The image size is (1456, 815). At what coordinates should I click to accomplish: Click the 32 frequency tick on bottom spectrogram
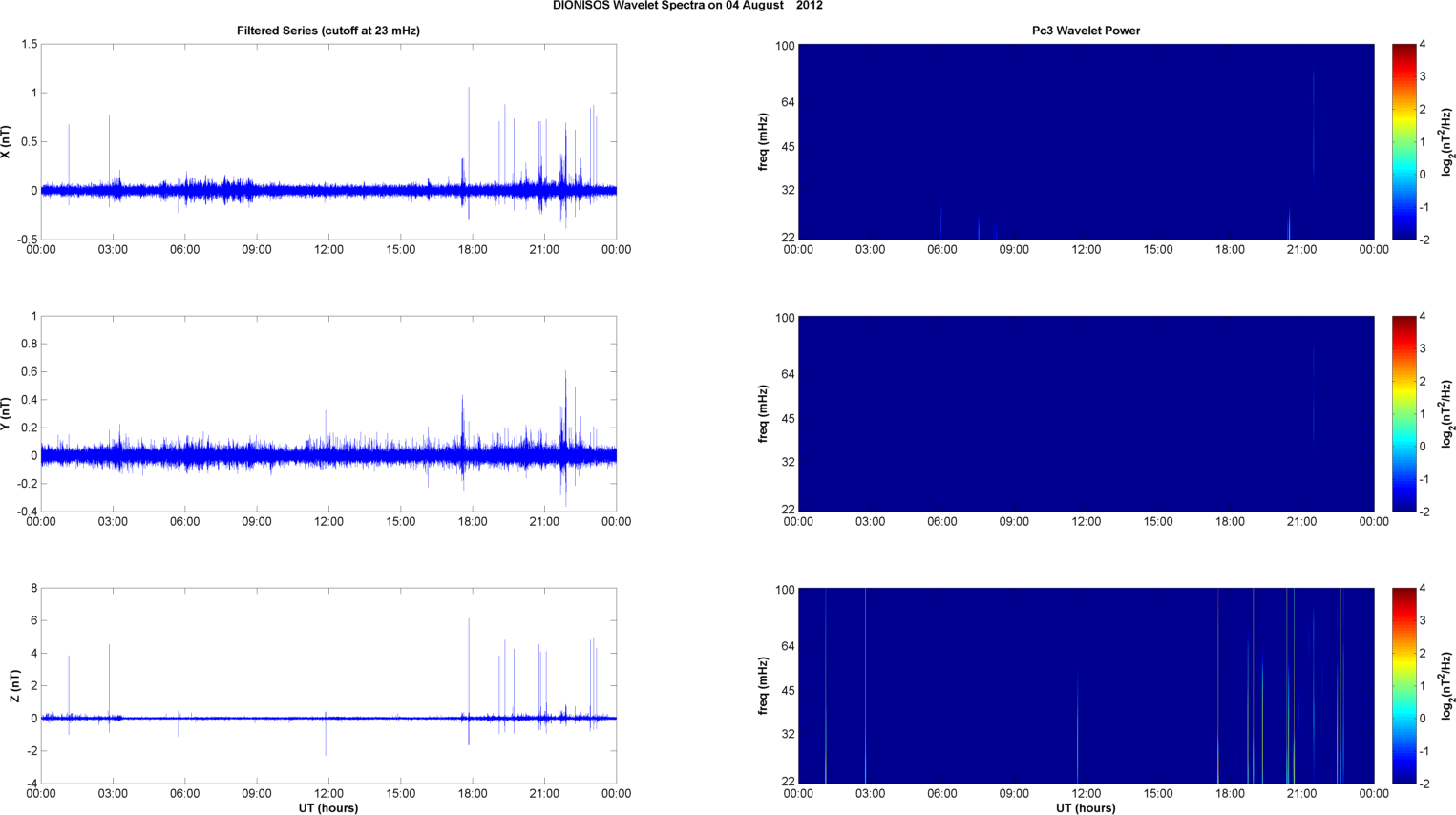pyautogui.click(x=788, y=734)
